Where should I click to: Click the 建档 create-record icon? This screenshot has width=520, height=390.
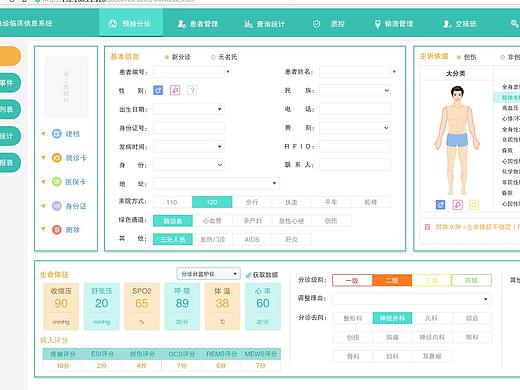pyautogui.click(x=57, y=134)
